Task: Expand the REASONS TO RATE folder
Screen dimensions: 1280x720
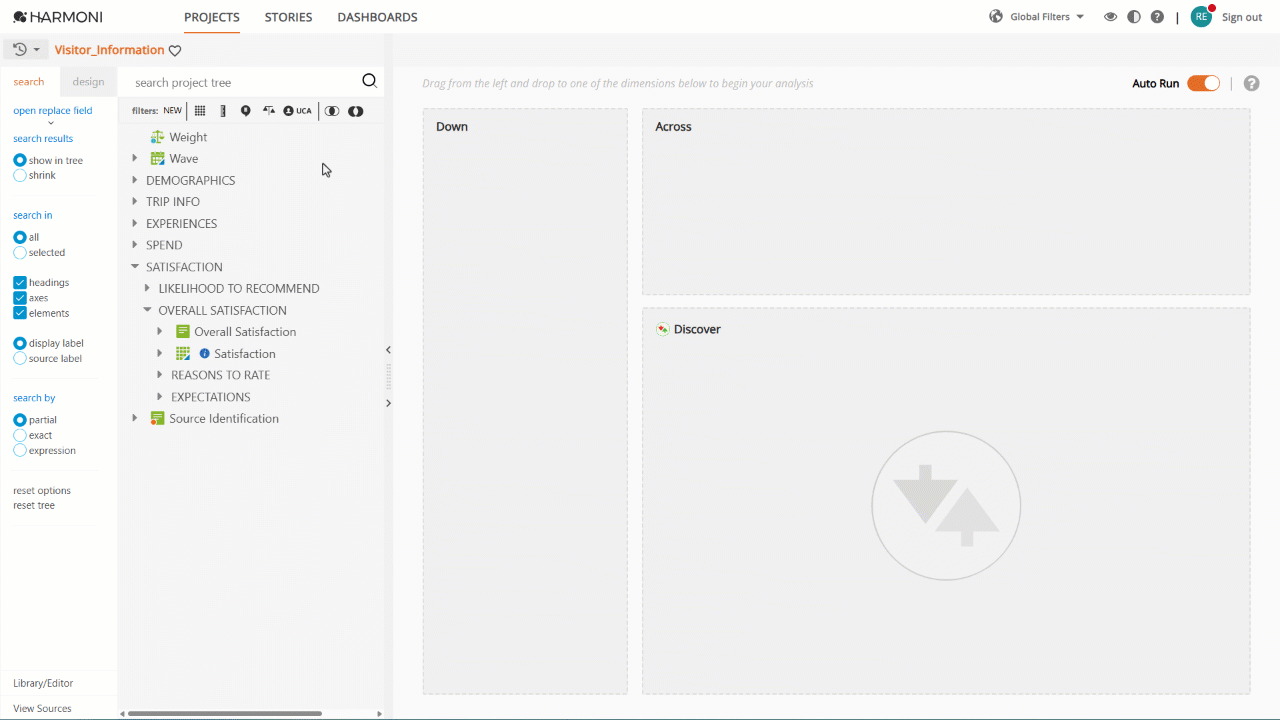Action: tap(160, 375)
